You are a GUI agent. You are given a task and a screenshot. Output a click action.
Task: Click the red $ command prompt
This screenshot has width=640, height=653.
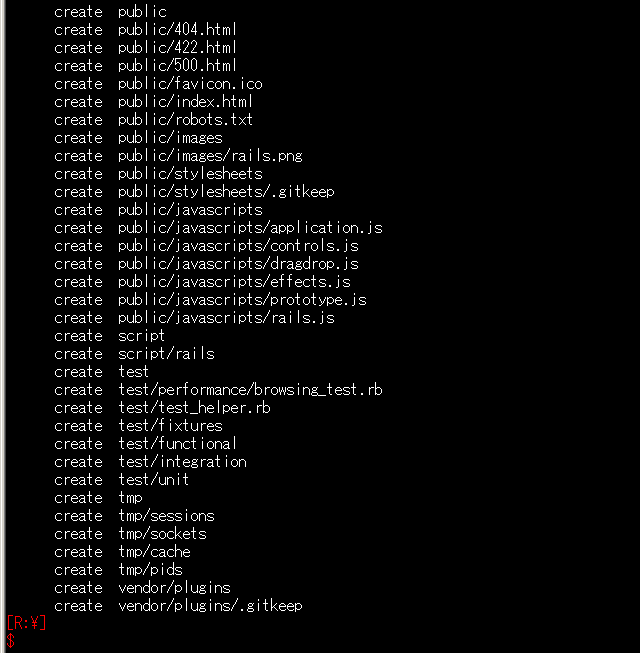point(10,641)
